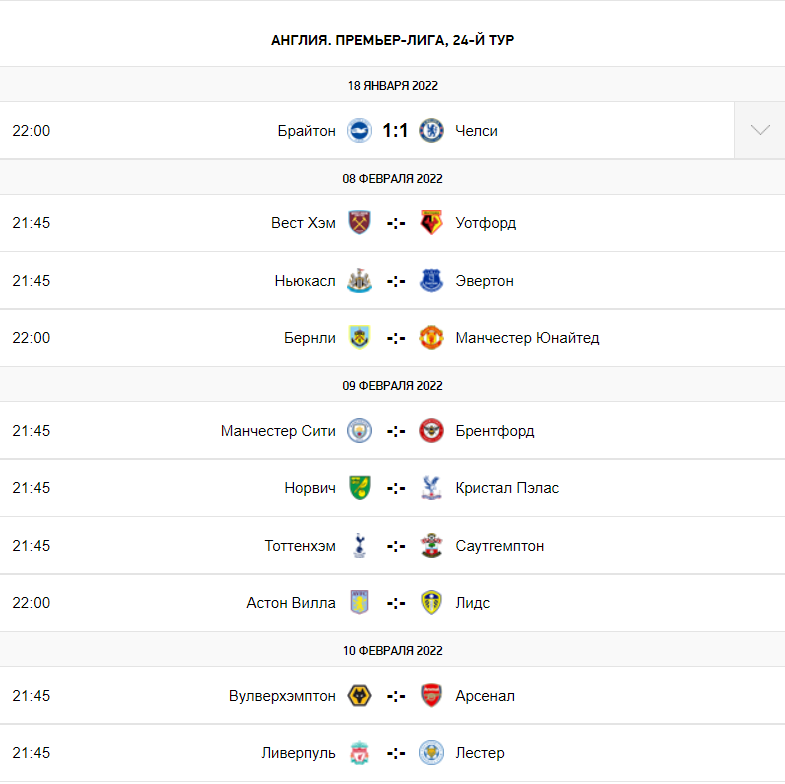This screenshot has height=784, width=785.
Task: Click the Crystal Palace crest icon
Action: pyautogui.click(x=431, y=488)
